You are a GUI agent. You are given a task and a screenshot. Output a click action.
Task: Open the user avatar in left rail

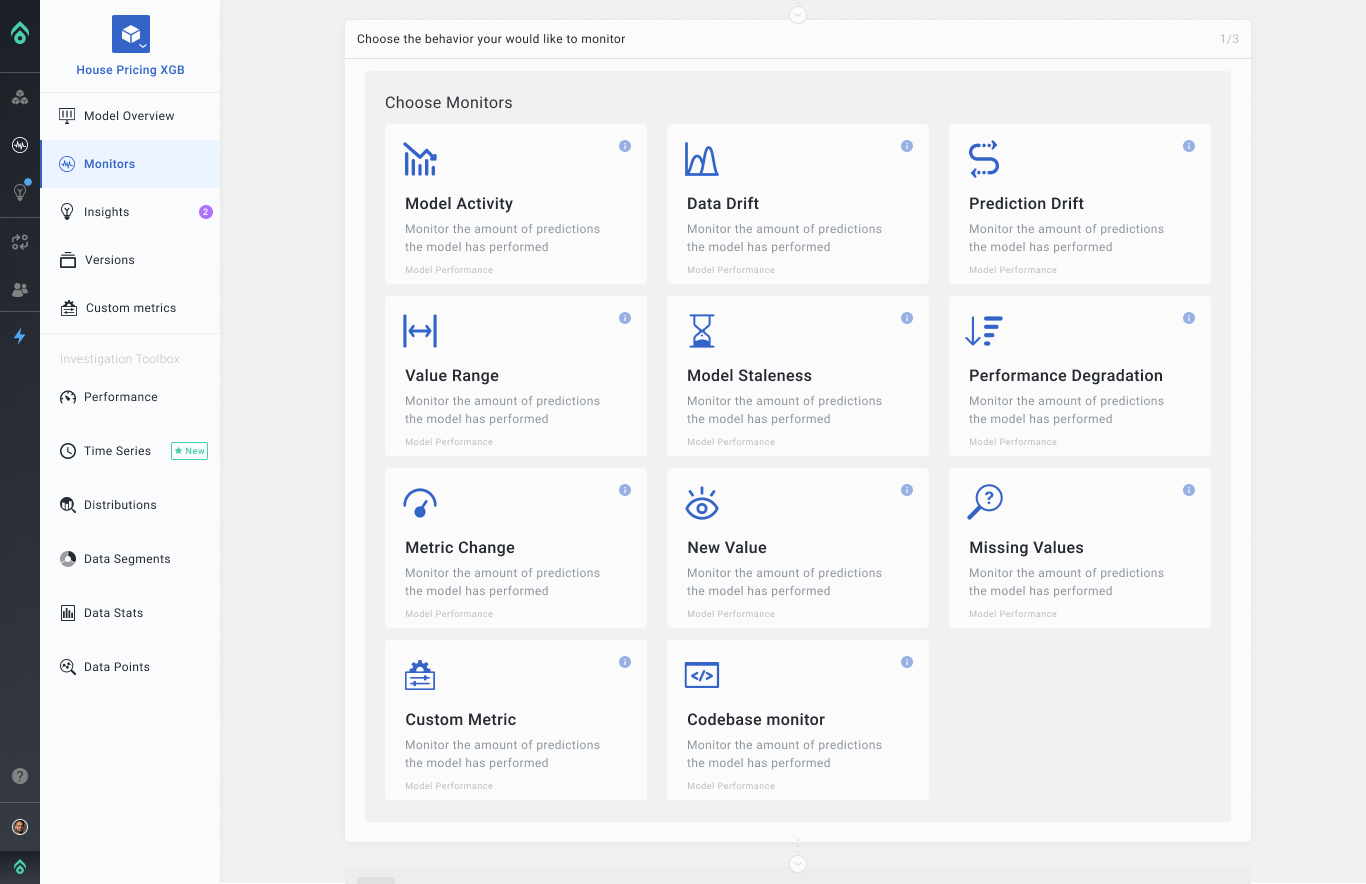coord(20,827)
